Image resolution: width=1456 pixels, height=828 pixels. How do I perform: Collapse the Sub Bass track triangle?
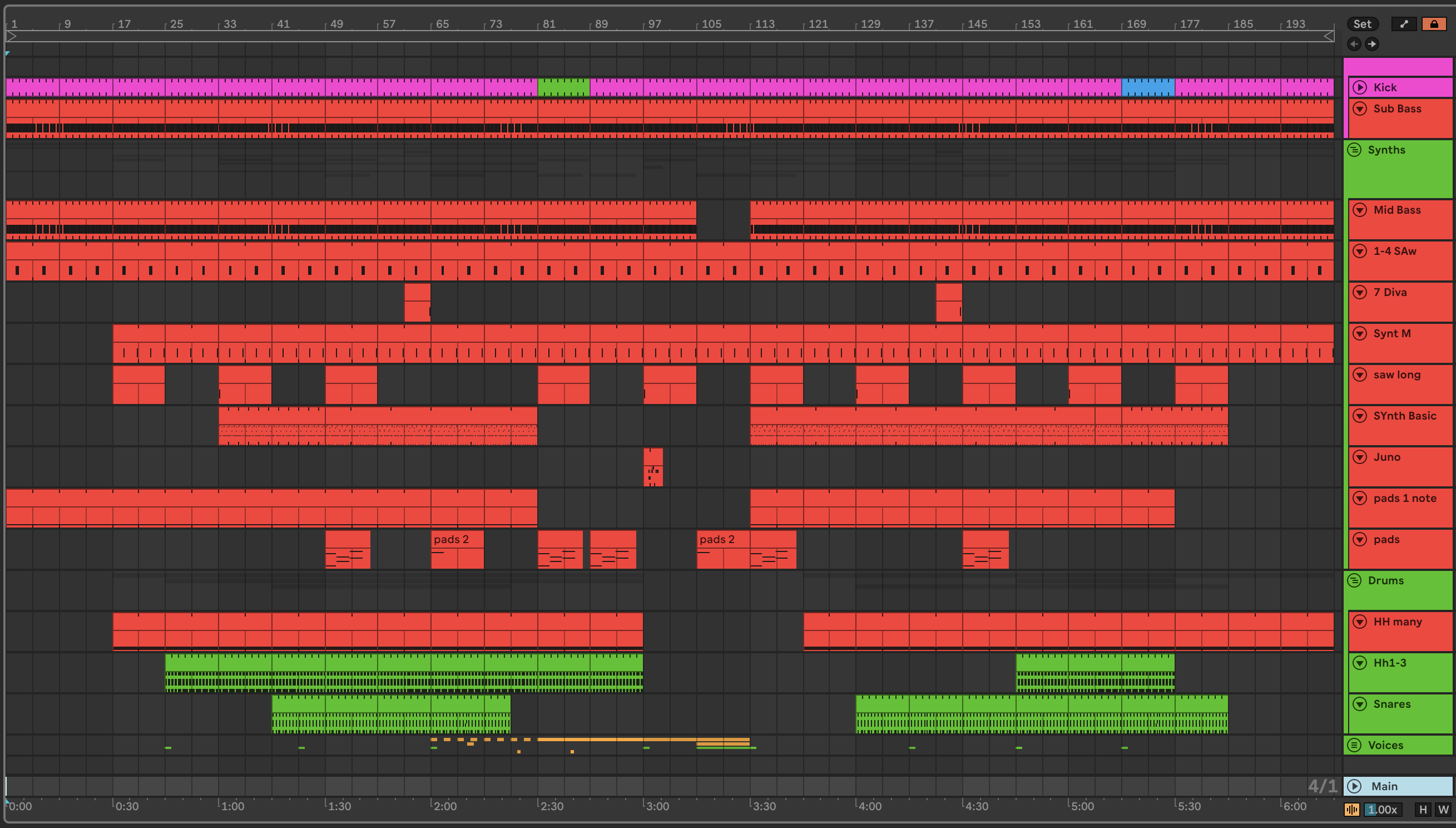point(1360,108)
